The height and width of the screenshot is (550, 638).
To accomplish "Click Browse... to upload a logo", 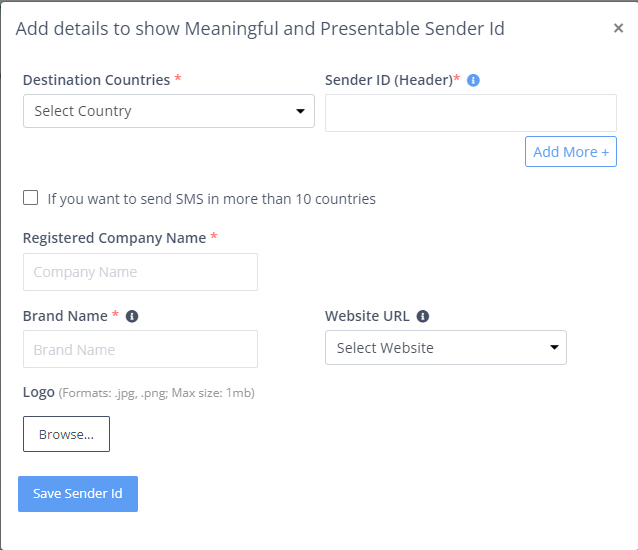I will pos(66,434).
